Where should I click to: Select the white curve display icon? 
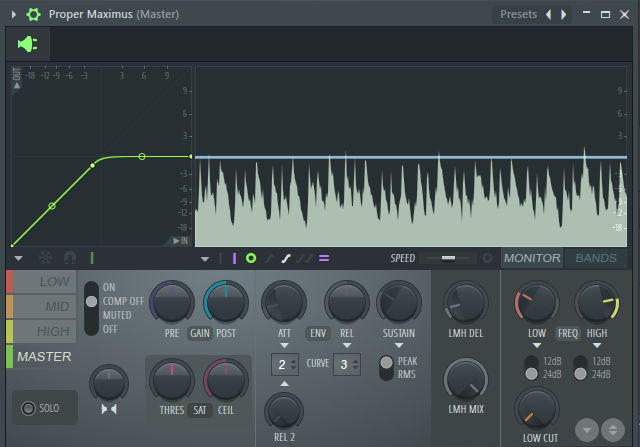click(x=286, y=258)
